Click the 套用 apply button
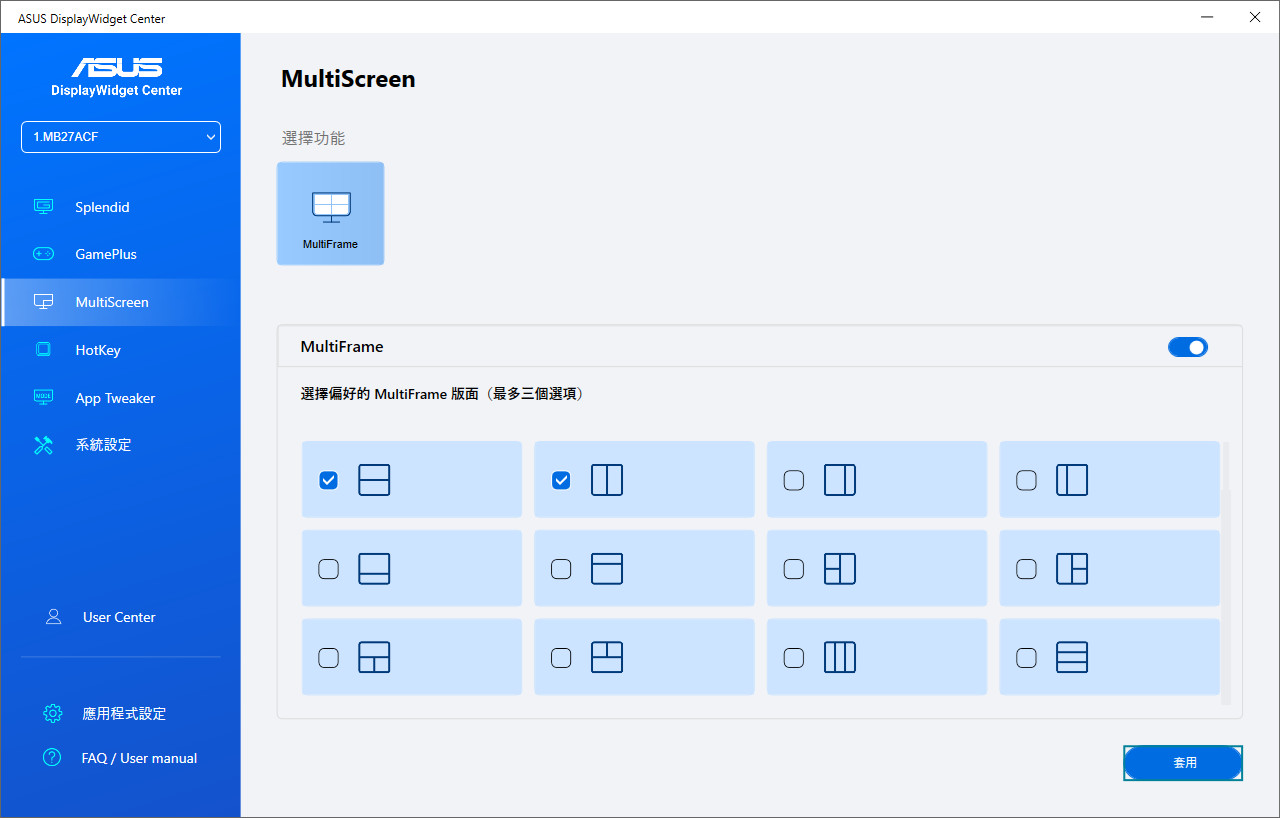 coord(1183,762)
